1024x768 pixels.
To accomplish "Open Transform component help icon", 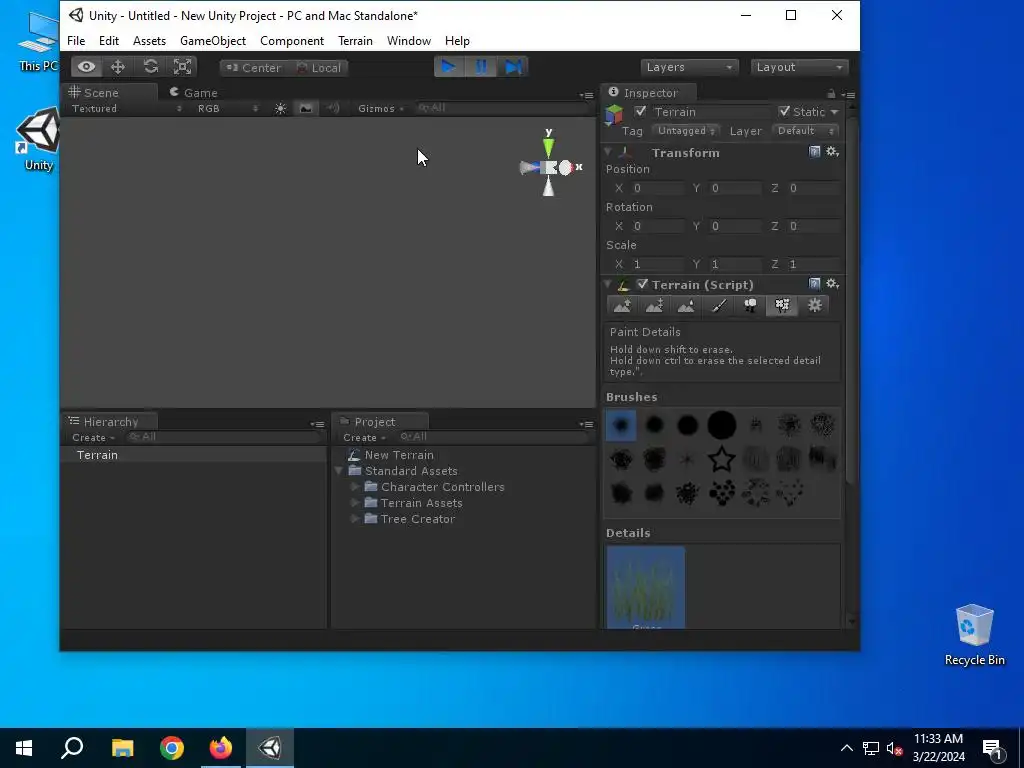I will (814, 152).
